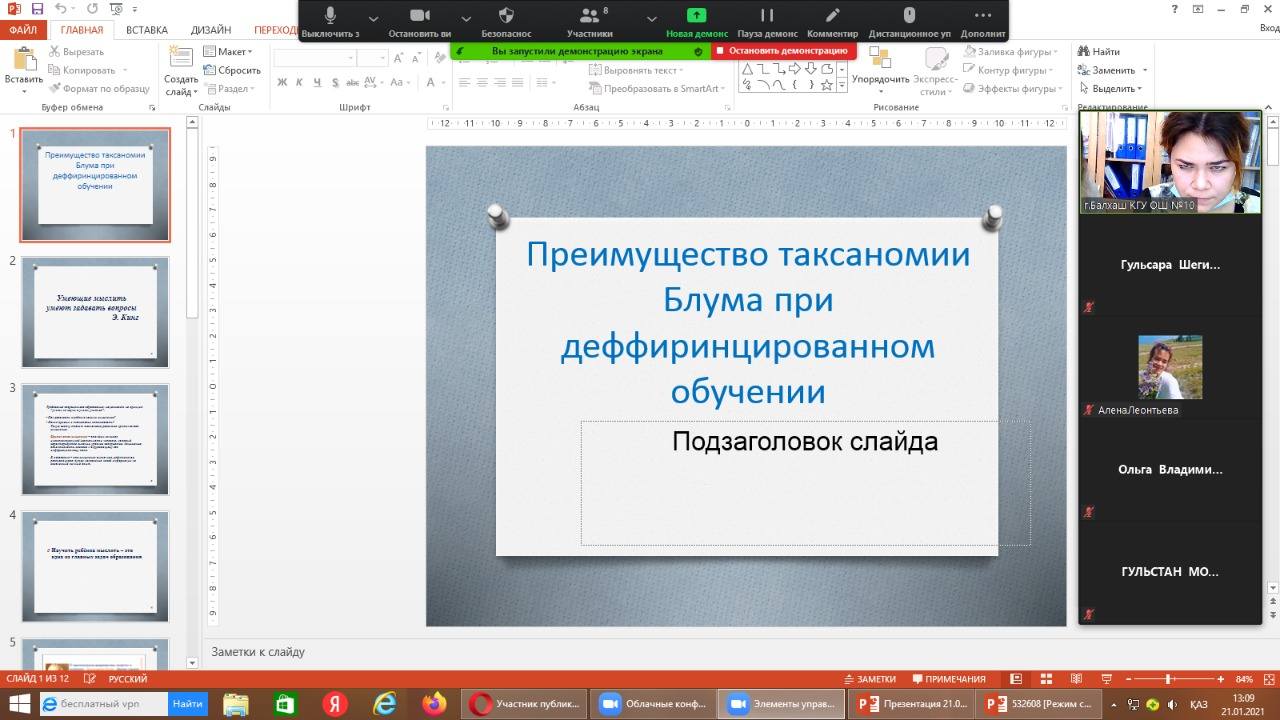1280x720 pixels.
Task: Expand the Макет layout dropdown
Action: click(x=229, y=52)
